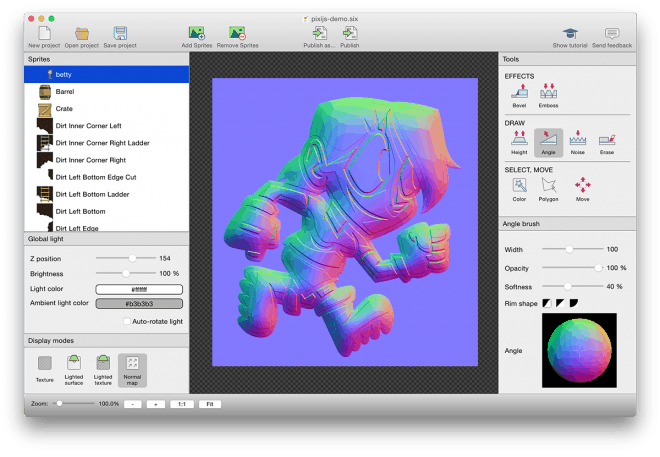Click the Z position slider
The width and height of the screenshot is (660, 457).
pos(126,258)
